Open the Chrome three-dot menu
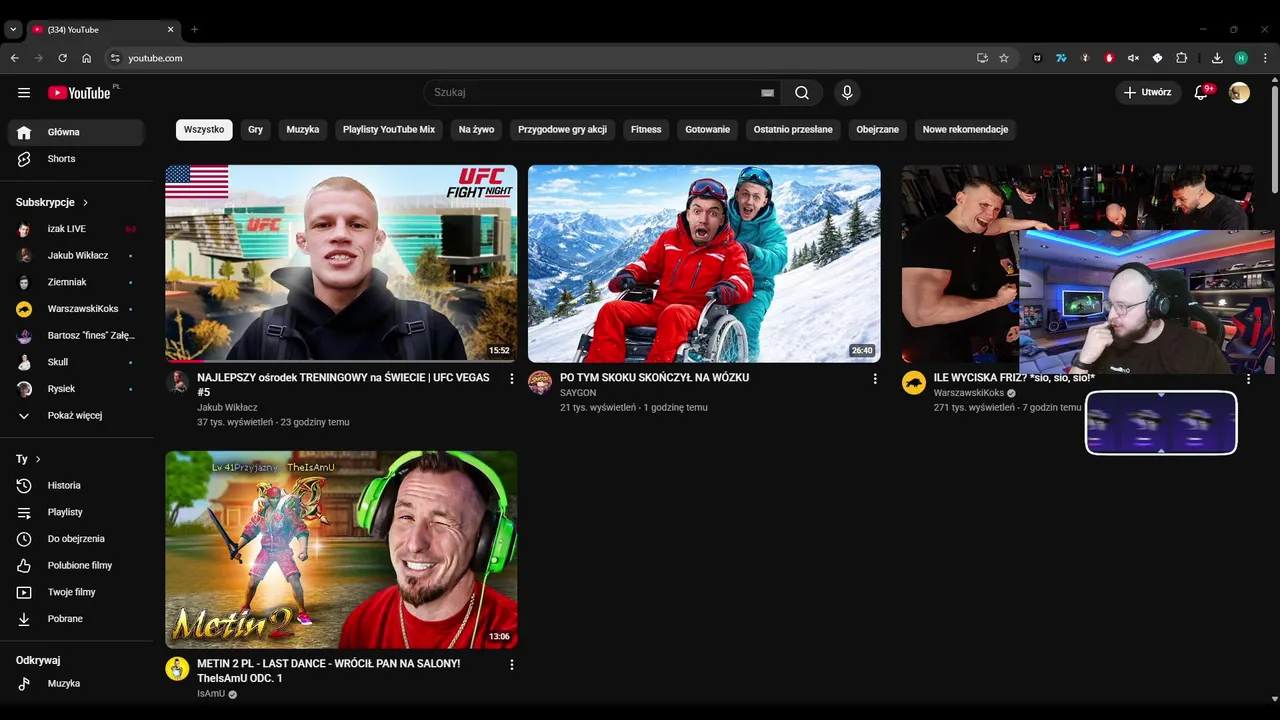1280x720 pixels. point(1264,58)
